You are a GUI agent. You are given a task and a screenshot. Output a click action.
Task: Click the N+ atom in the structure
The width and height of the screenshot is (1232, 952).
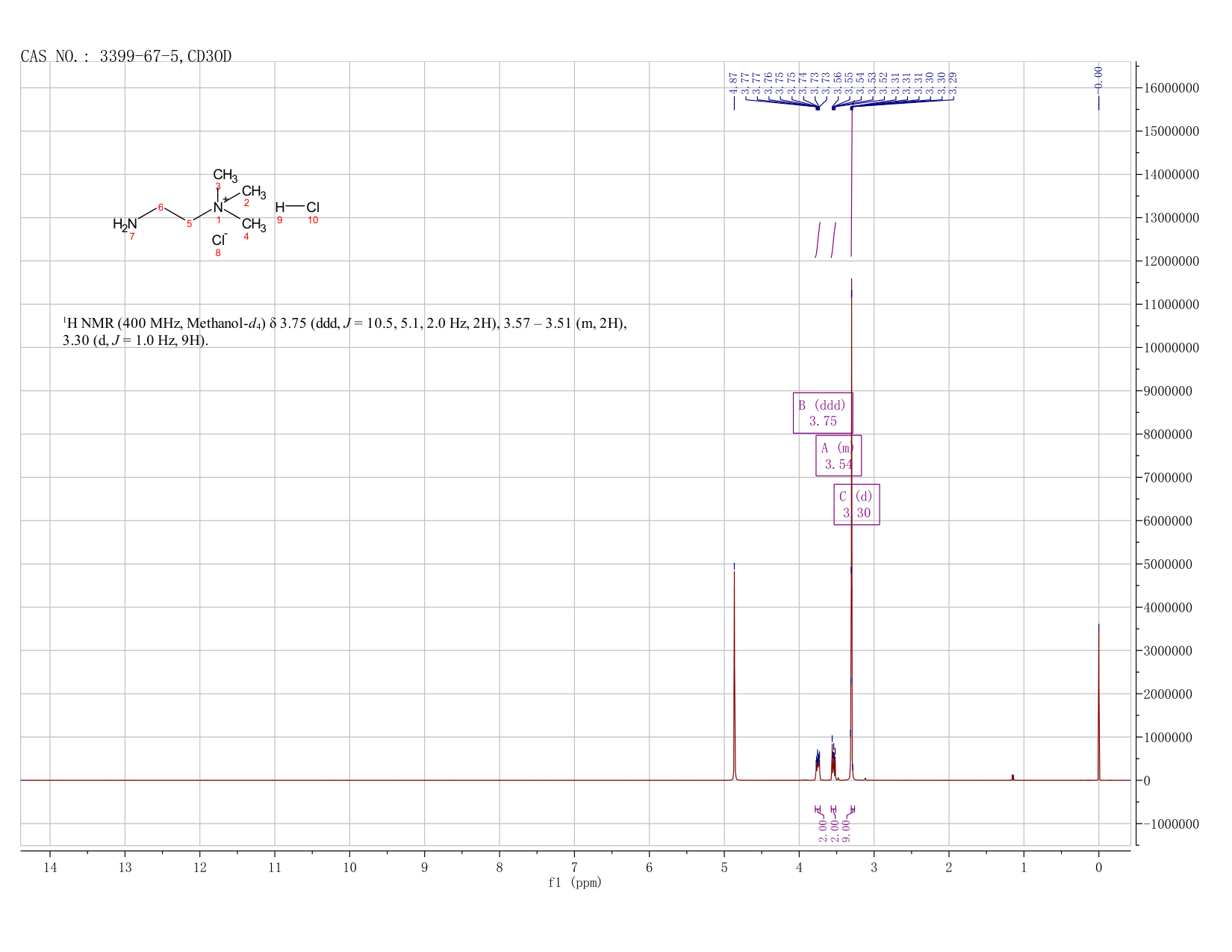point(219,207)
